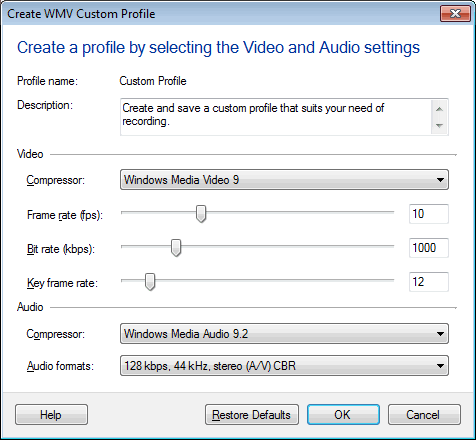476x440 pixels.
Task: Expand the Audio formats dropdown
Action: tap(284, 366)
